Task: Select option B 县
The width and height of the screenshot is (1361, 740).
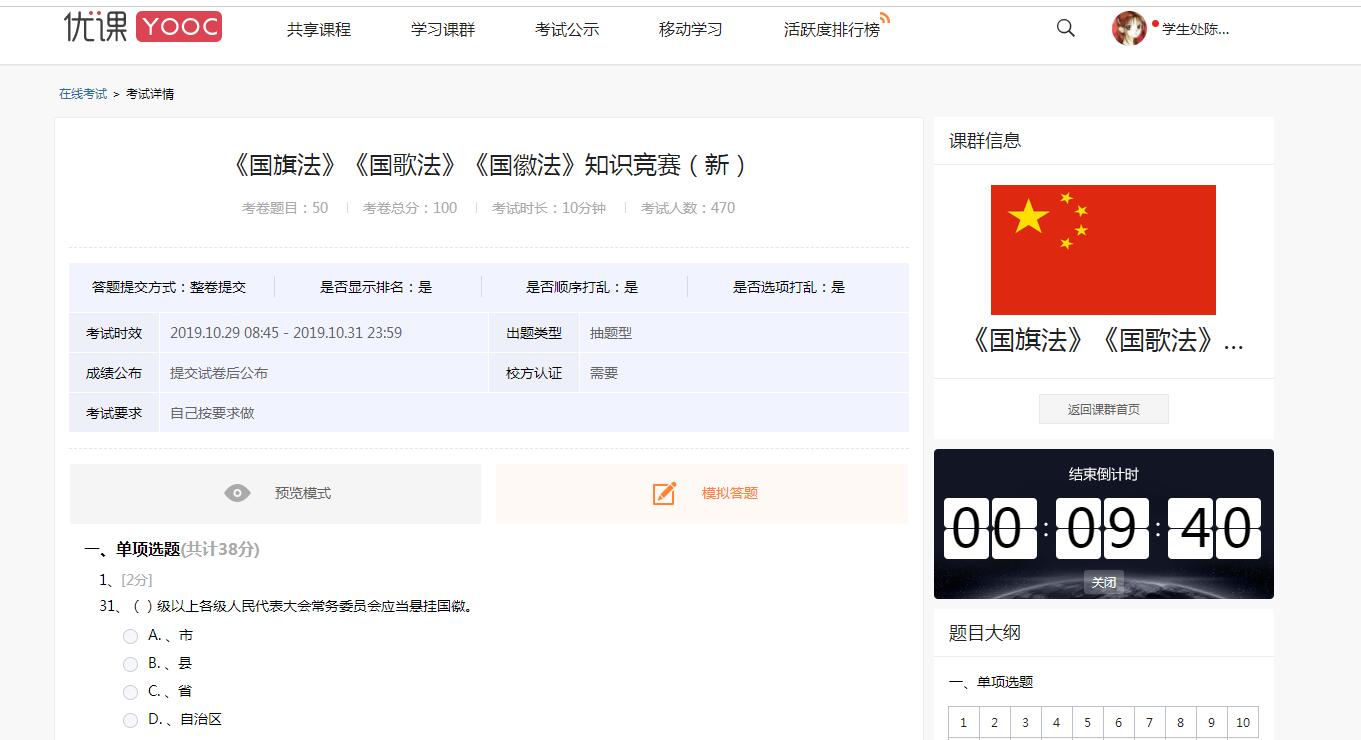Action: pos(131,664)
